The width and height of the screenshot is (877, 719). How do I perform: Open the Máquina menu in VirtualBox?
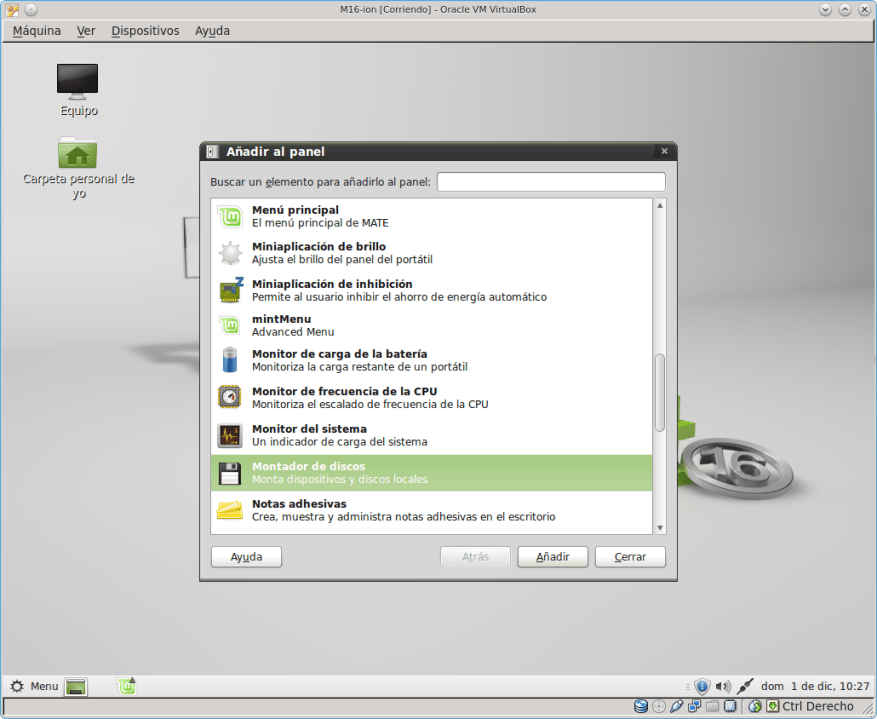tap(37, 31)
